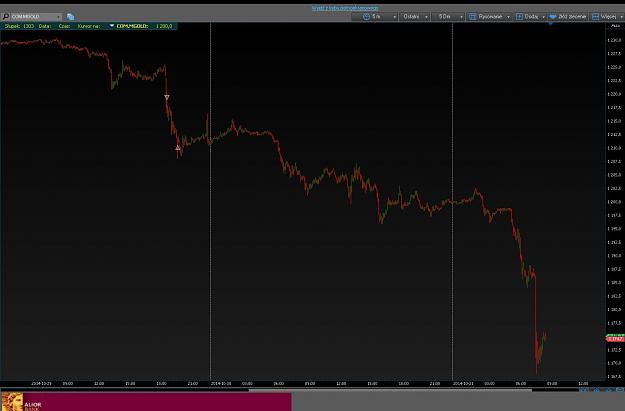This screenshot has width=625, height=411.
Task: Click the Rysowanie drawing tools icon
Action: pyautogui.click(x=472, y=16)
